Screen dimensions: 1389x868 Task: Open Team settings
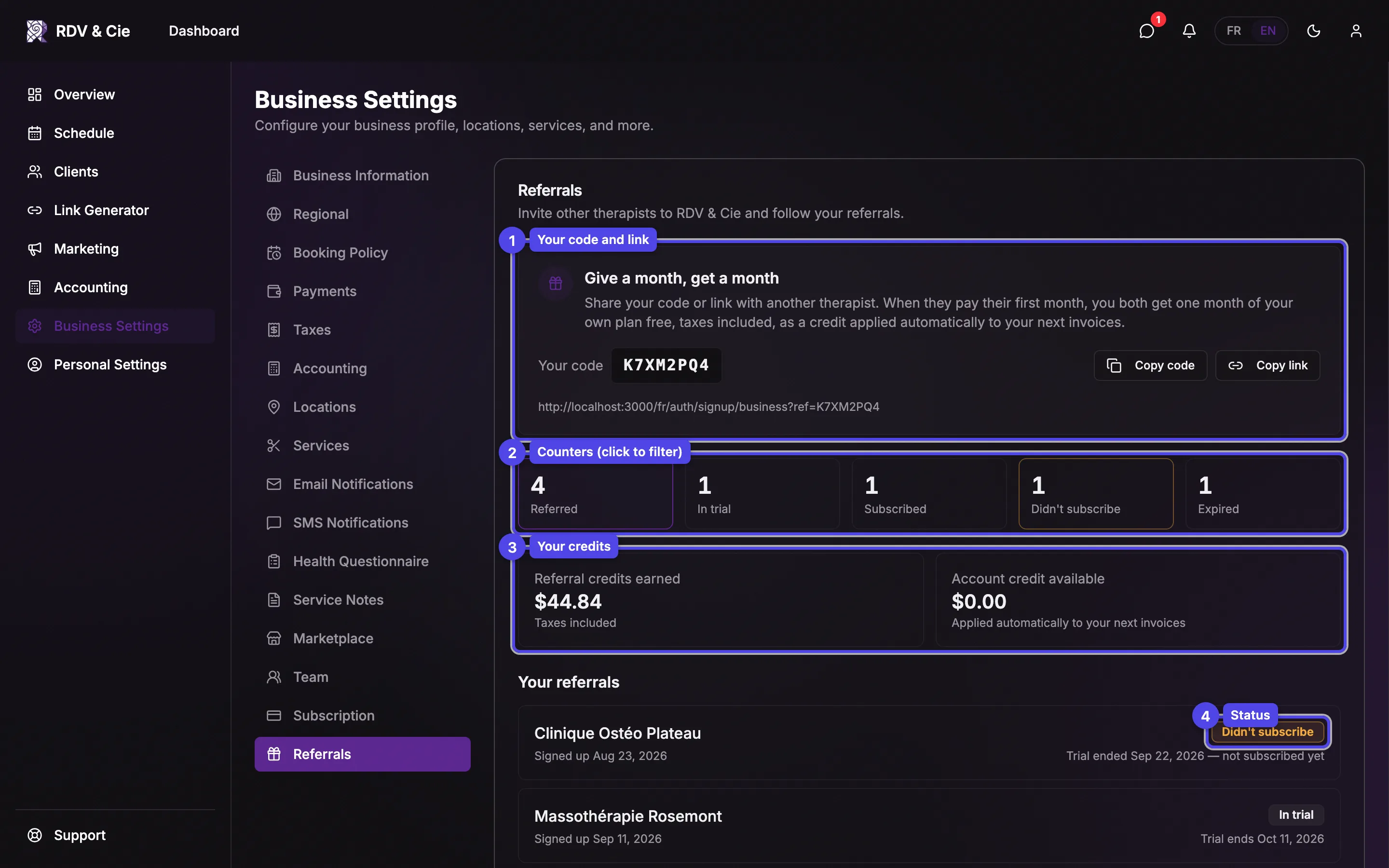point(362,677)
